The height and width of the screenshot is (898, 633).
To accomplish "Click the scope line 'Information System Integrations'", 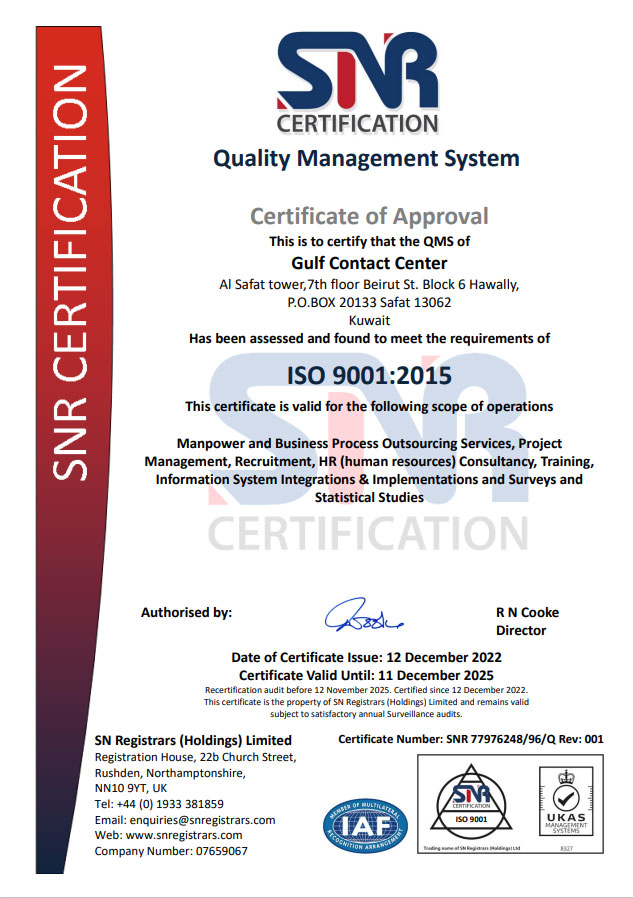I will pyautogui.click(x=369, y=479).
